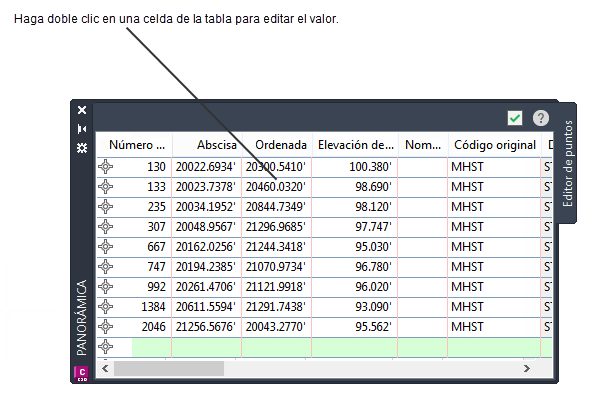
Task: Click Abscisa cell 20261.4706'
Action: [x=207, y=287]
